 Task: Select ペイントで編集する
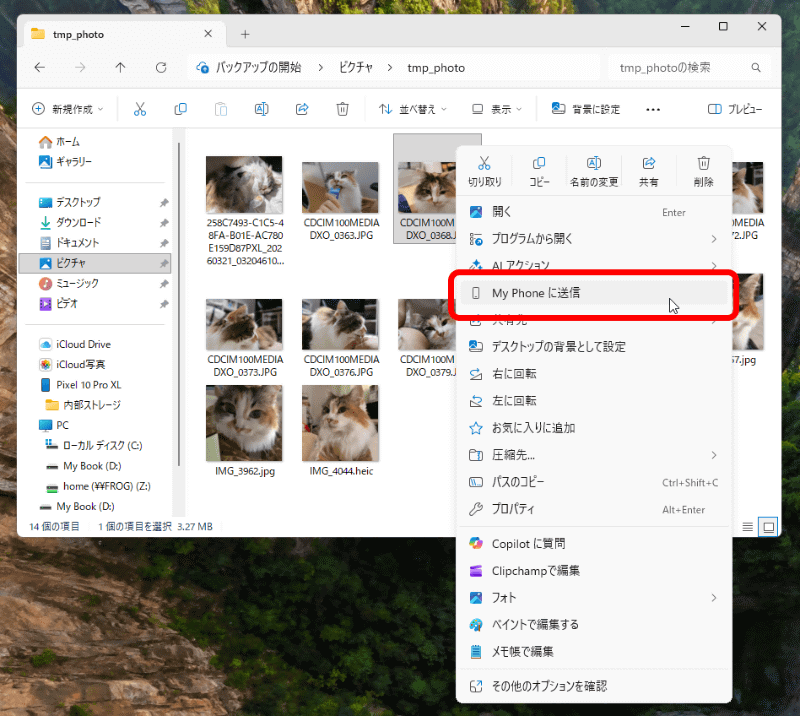pyautogui.click(x=594, y=625)
